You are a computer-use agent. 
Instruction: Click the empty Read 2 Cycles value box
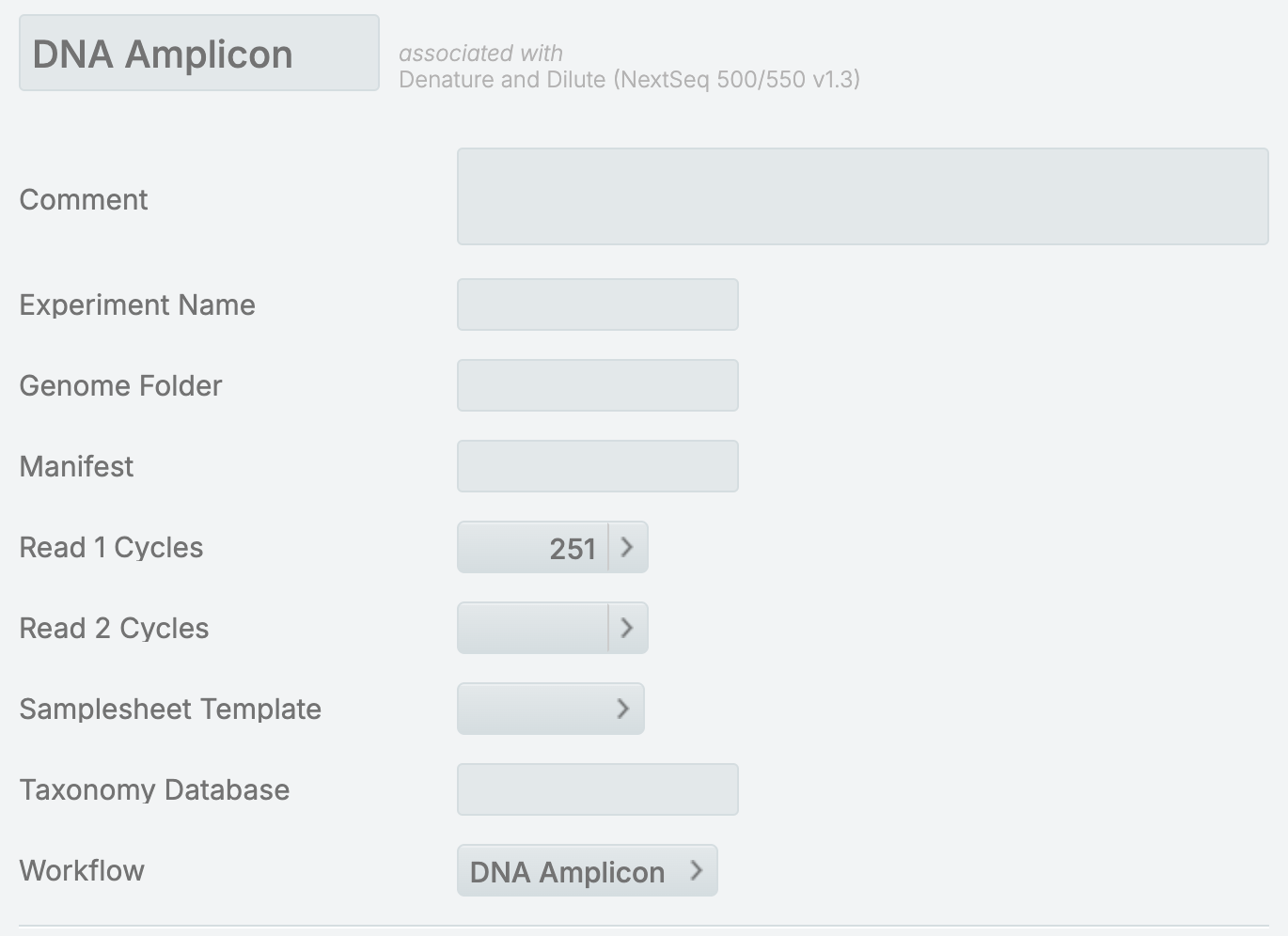tap(533, 628)
